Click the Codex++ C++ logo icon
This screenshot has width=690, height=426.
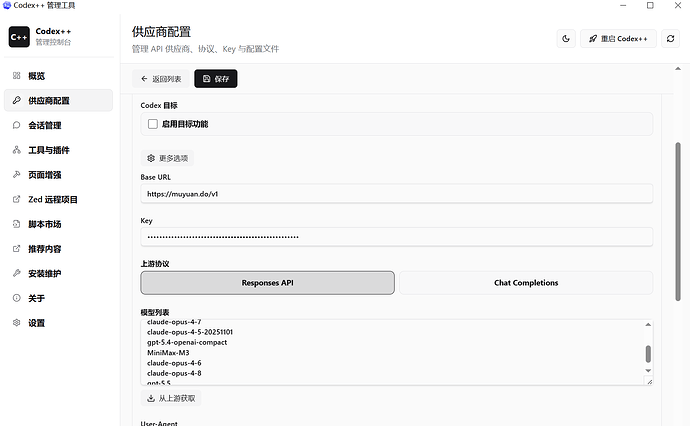pos(19,37)
